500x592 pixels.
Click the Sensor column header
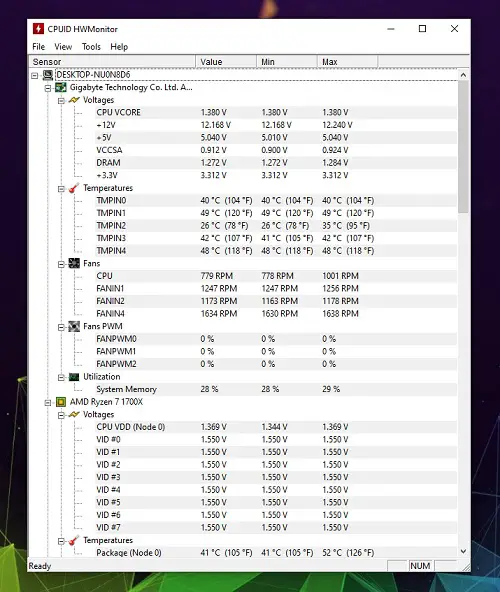click(x=112, y=62)
